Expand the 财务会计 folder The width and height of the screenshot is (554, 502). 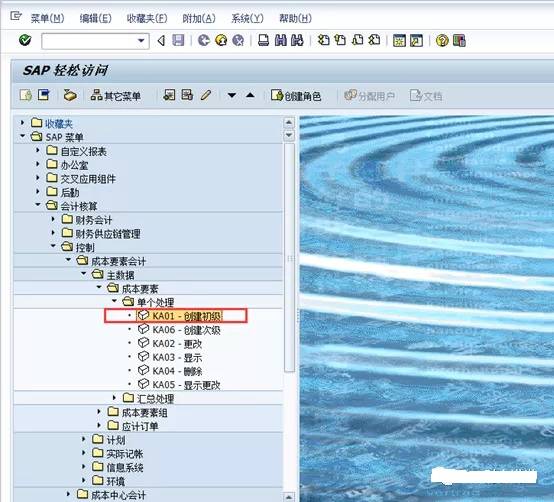pyautogui.click(x=53, y=219)
